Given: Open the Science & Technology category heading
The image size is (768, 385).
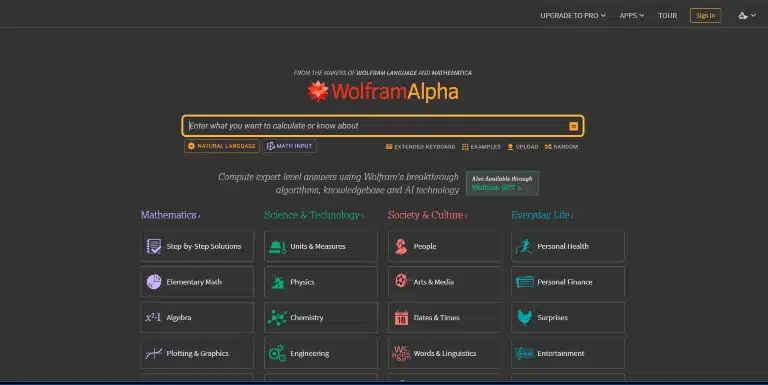Looking at the screenshot, I should [x=313, y=215].
